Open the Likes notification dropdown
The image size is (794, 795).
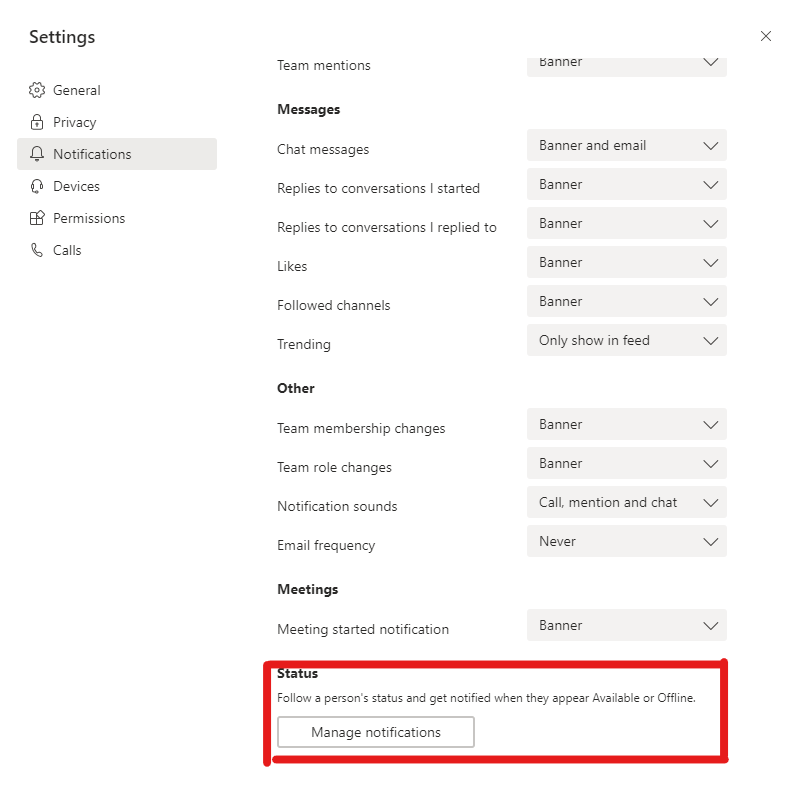click(626, 262)
